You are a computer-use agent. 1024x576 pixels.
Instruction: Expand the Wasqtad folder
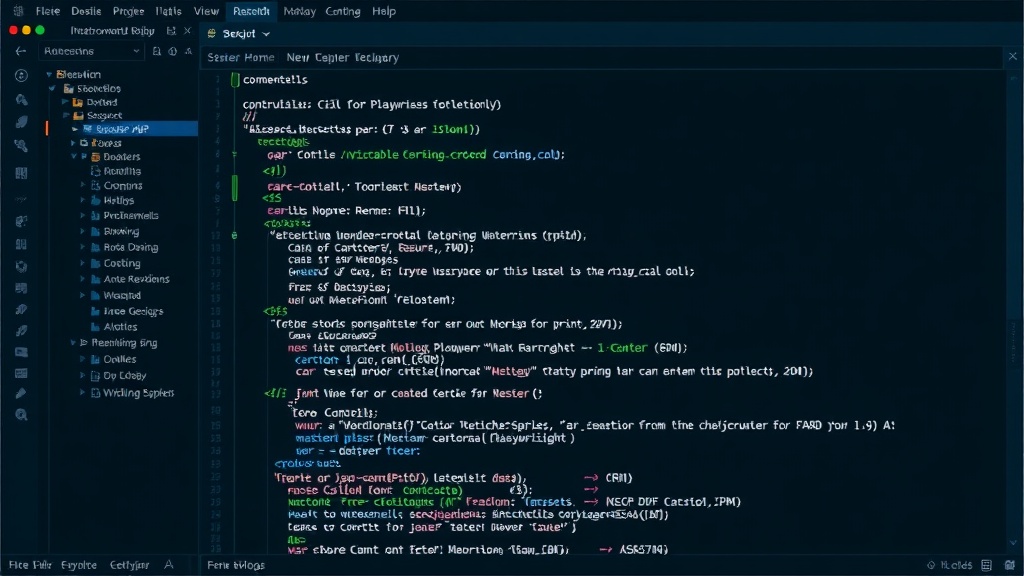coord(83,295)
